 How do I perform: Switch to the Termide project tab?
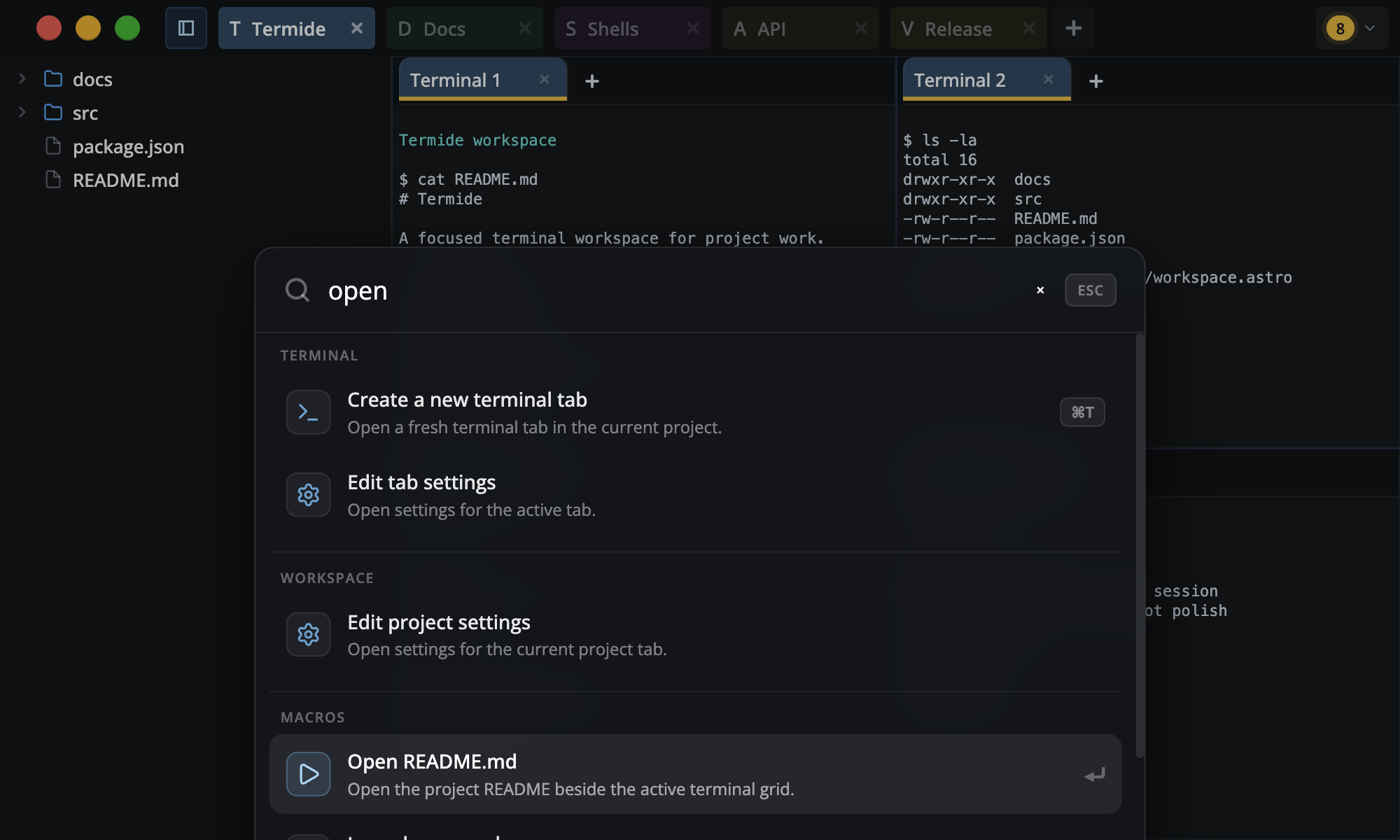297,28
